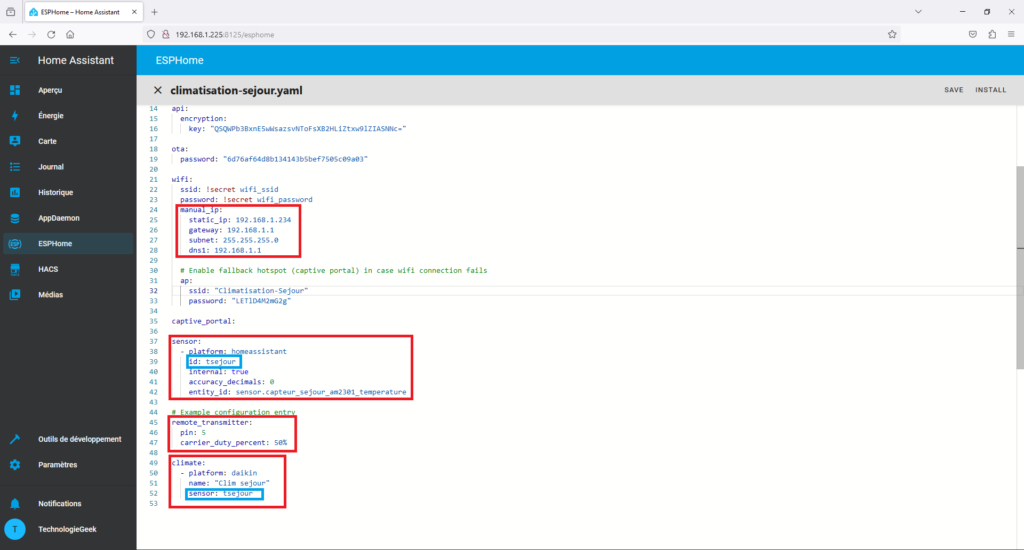
Task: Save the YAML configuration
Action: pyautogui.click(x=953, y=90)
